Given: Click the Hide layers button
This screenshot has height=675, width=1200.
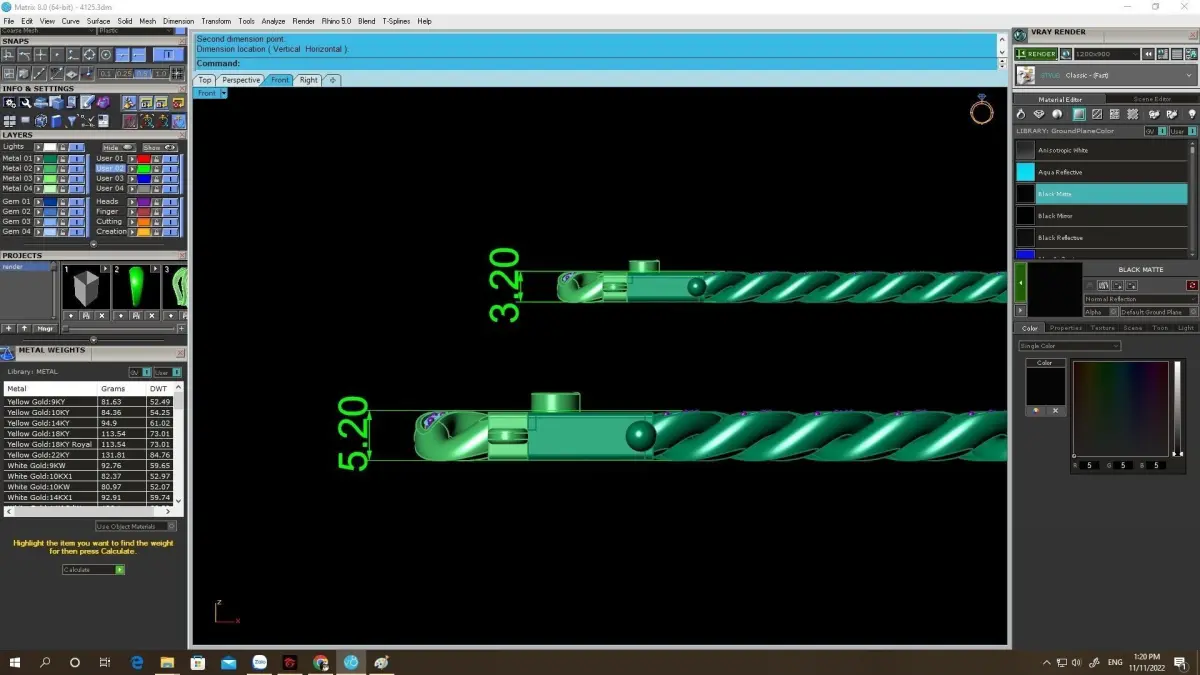Looking at the screenshot, I should [x=118, y=147].
